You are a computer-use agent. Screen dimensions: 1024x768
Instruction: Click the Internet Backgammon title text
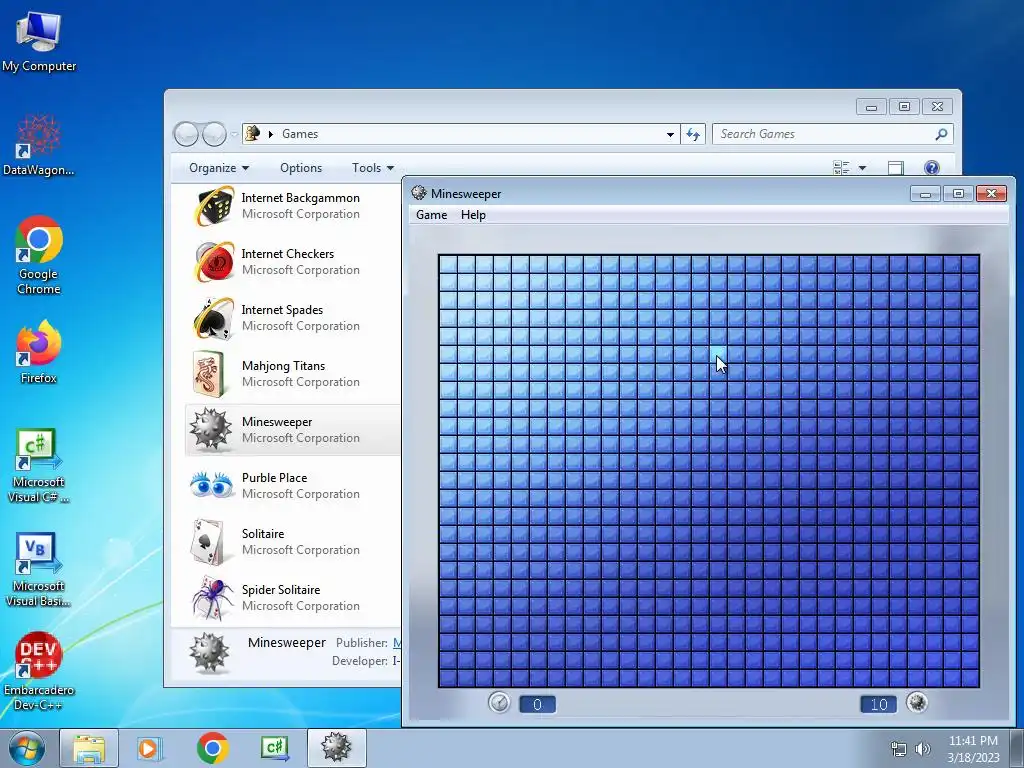coord(300,198)
